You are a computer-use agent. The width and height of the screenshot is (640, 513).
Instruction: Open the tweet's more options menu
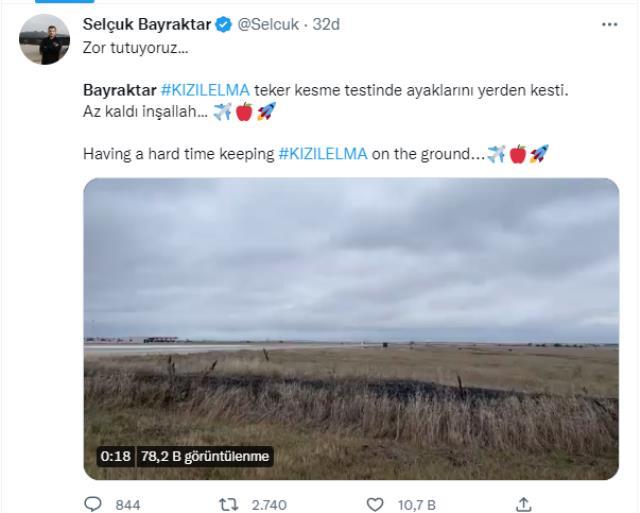pyautogui.click(x=610, y=24)
